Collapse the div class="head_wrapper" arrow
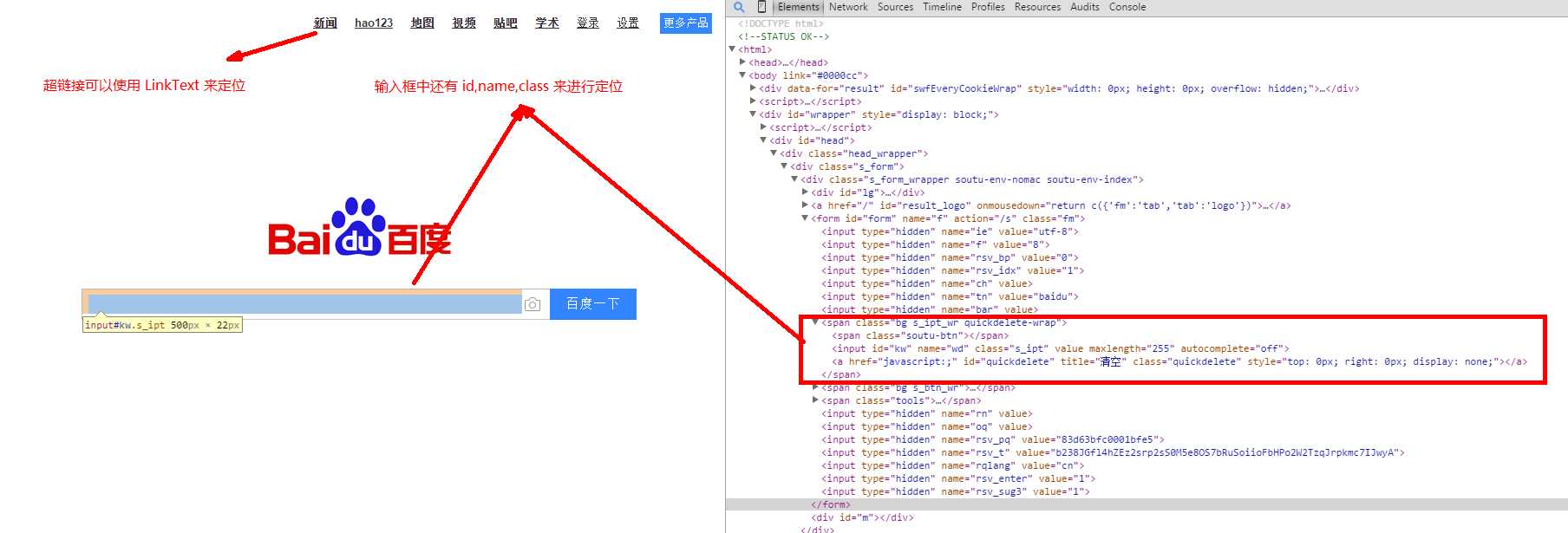This screenshot has height=533, width=1568. click(774, 153)
